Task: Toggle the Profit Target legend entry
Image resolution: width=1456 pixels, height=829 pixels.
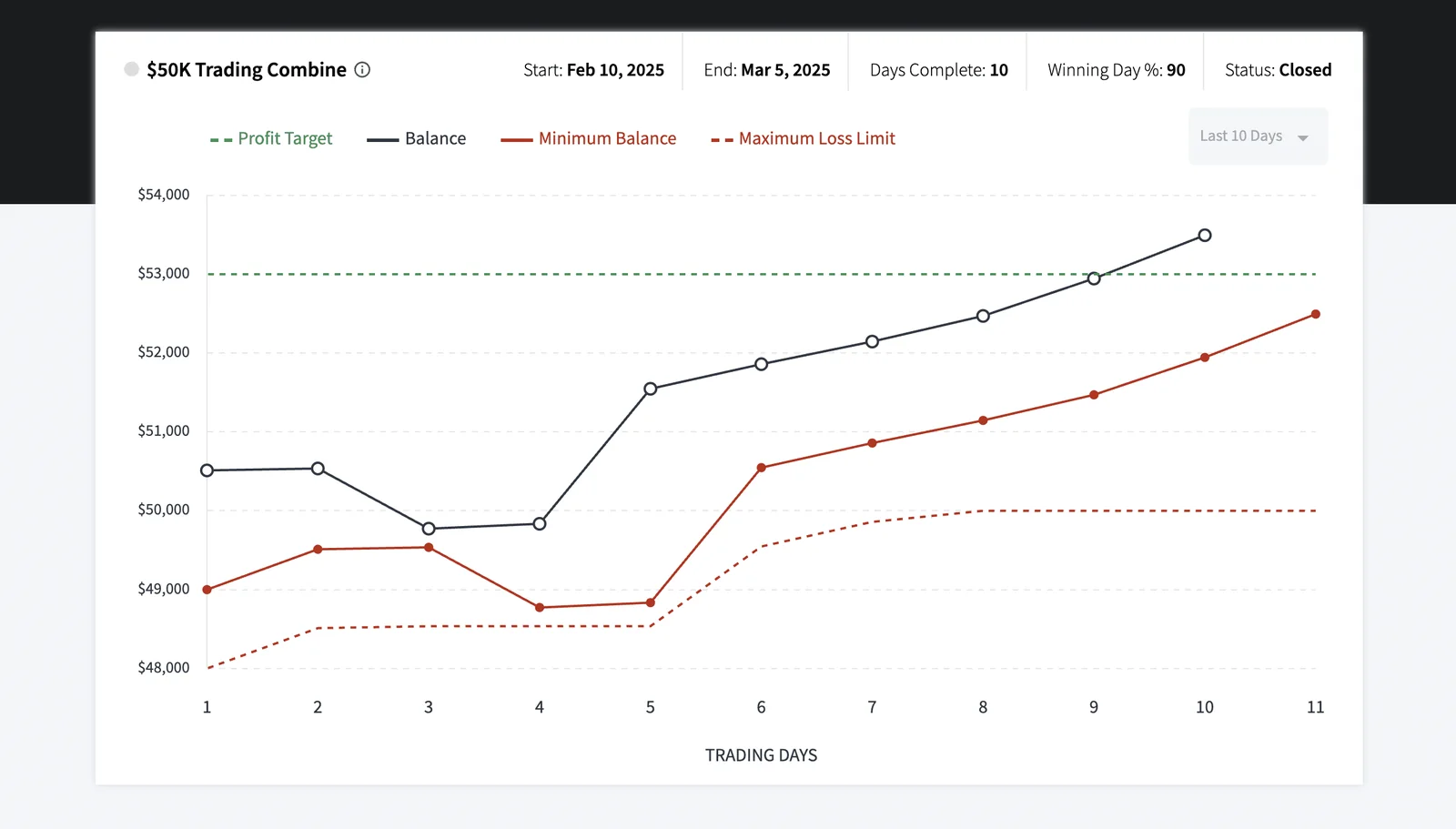Action: coord(271,138)
